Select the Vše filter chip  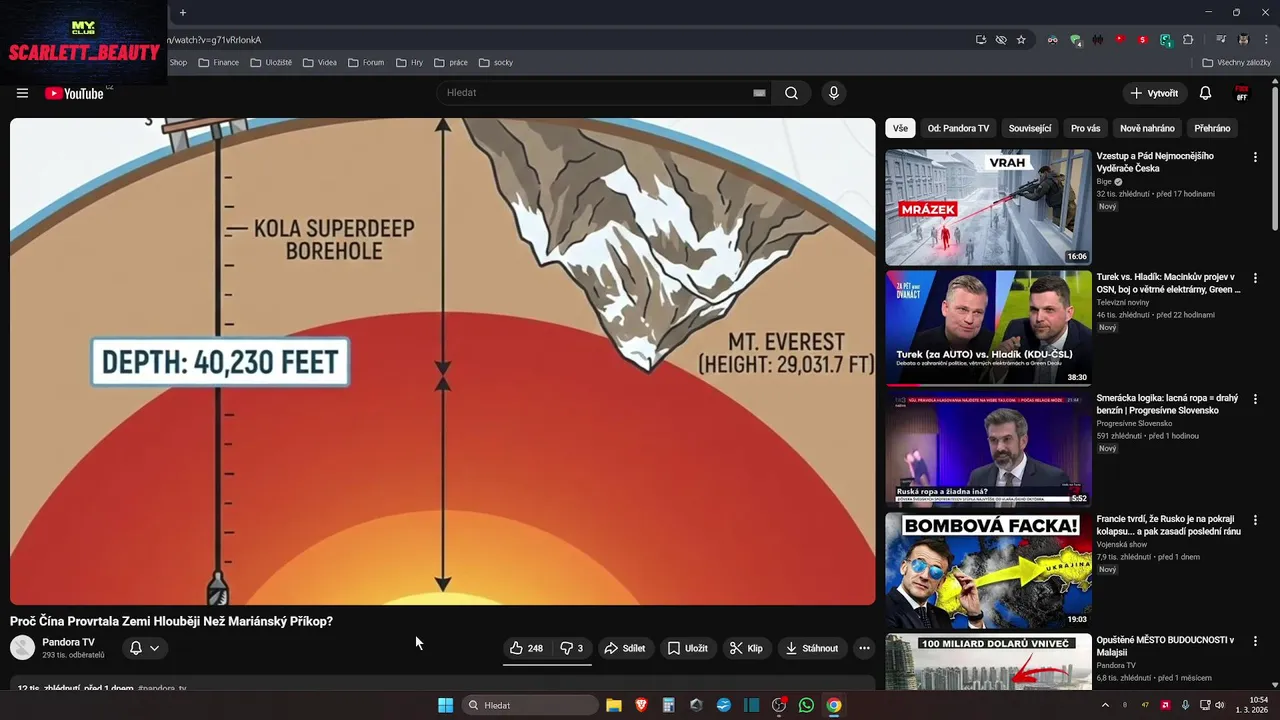point(900,128)
